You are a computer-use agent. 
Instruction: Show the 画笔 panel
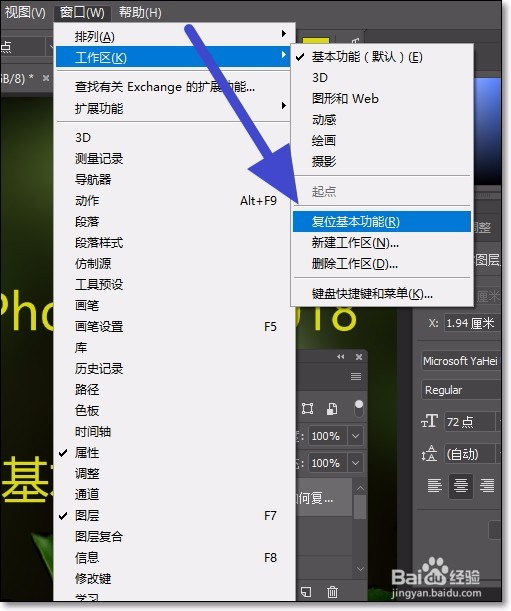point(174,306)
